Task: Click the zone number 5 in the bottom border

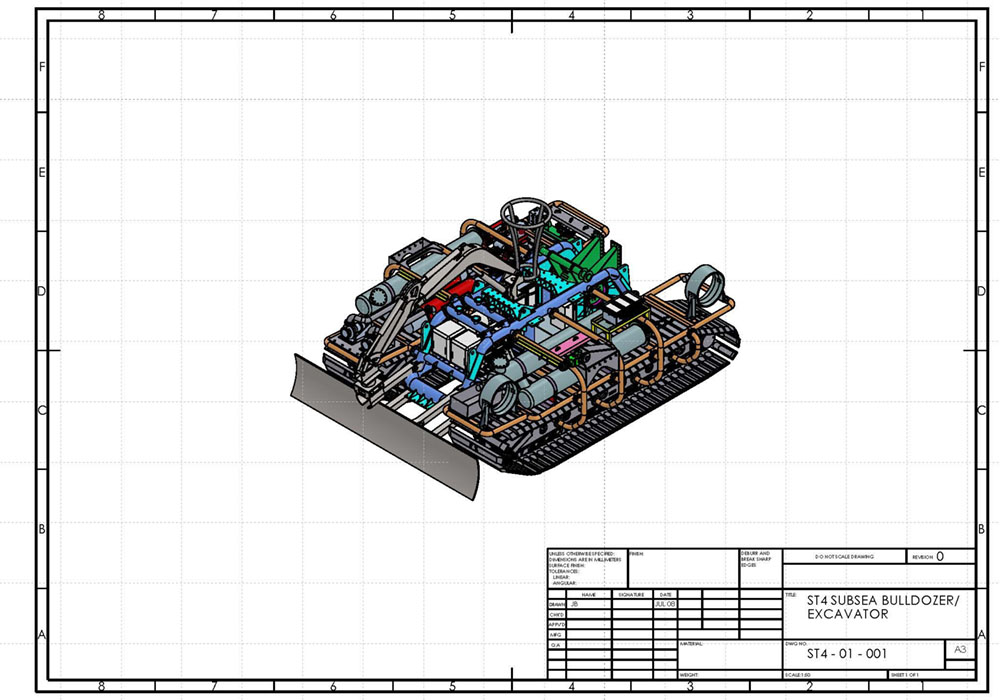Action: 452,687
